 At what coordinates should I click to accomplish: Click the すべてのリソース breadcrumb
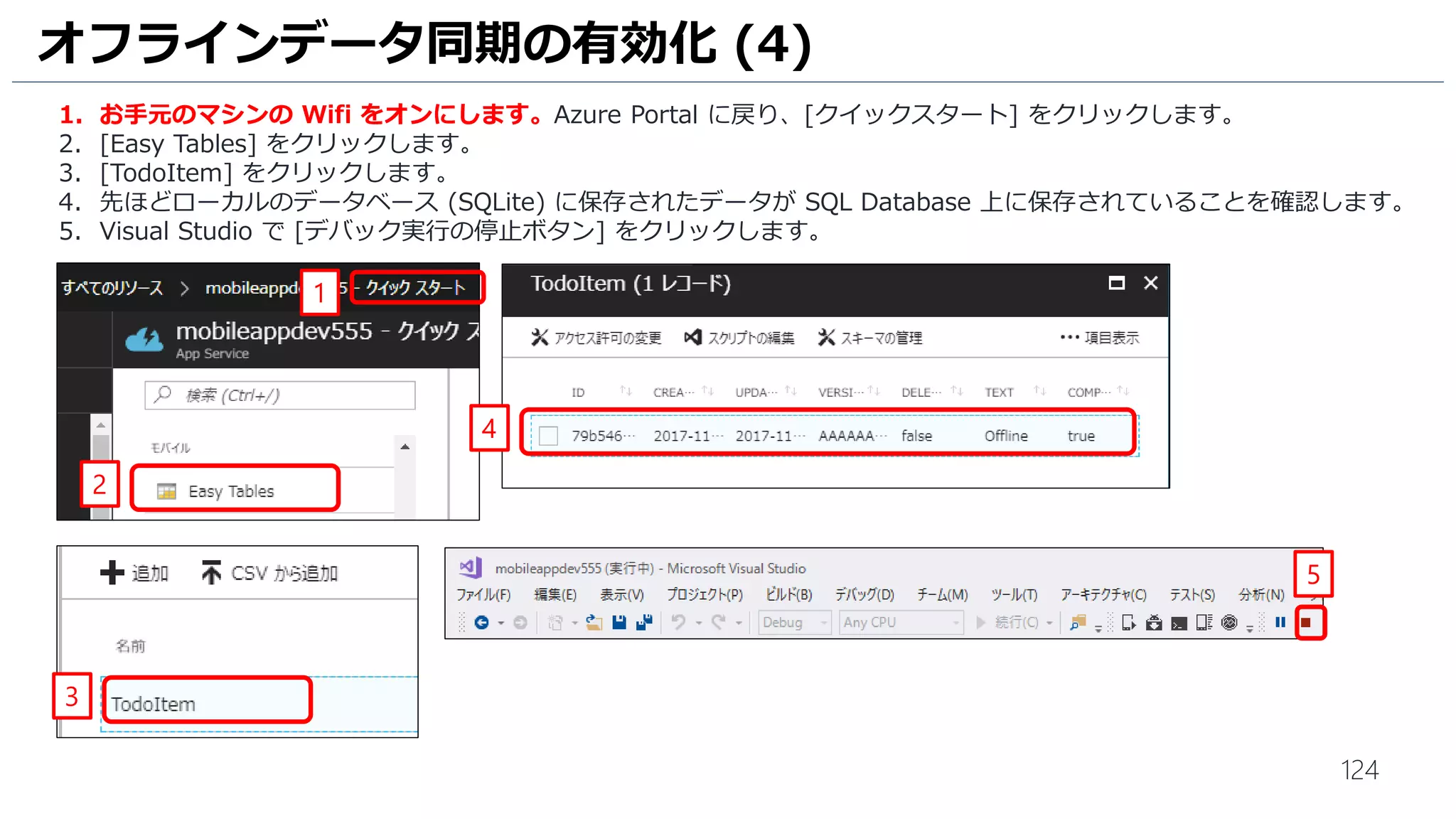(112, 288)
